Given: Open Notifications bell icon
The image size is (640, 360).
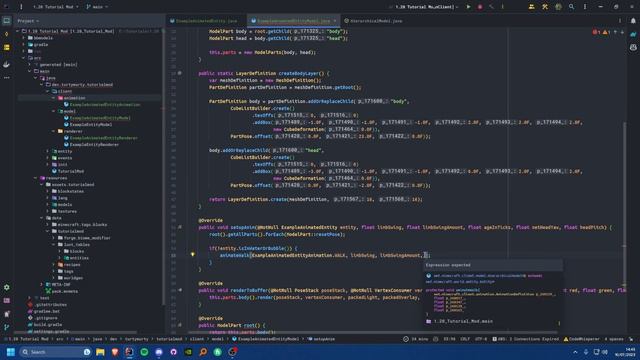Looking at the screenshot, I should [x=633, y=20].
